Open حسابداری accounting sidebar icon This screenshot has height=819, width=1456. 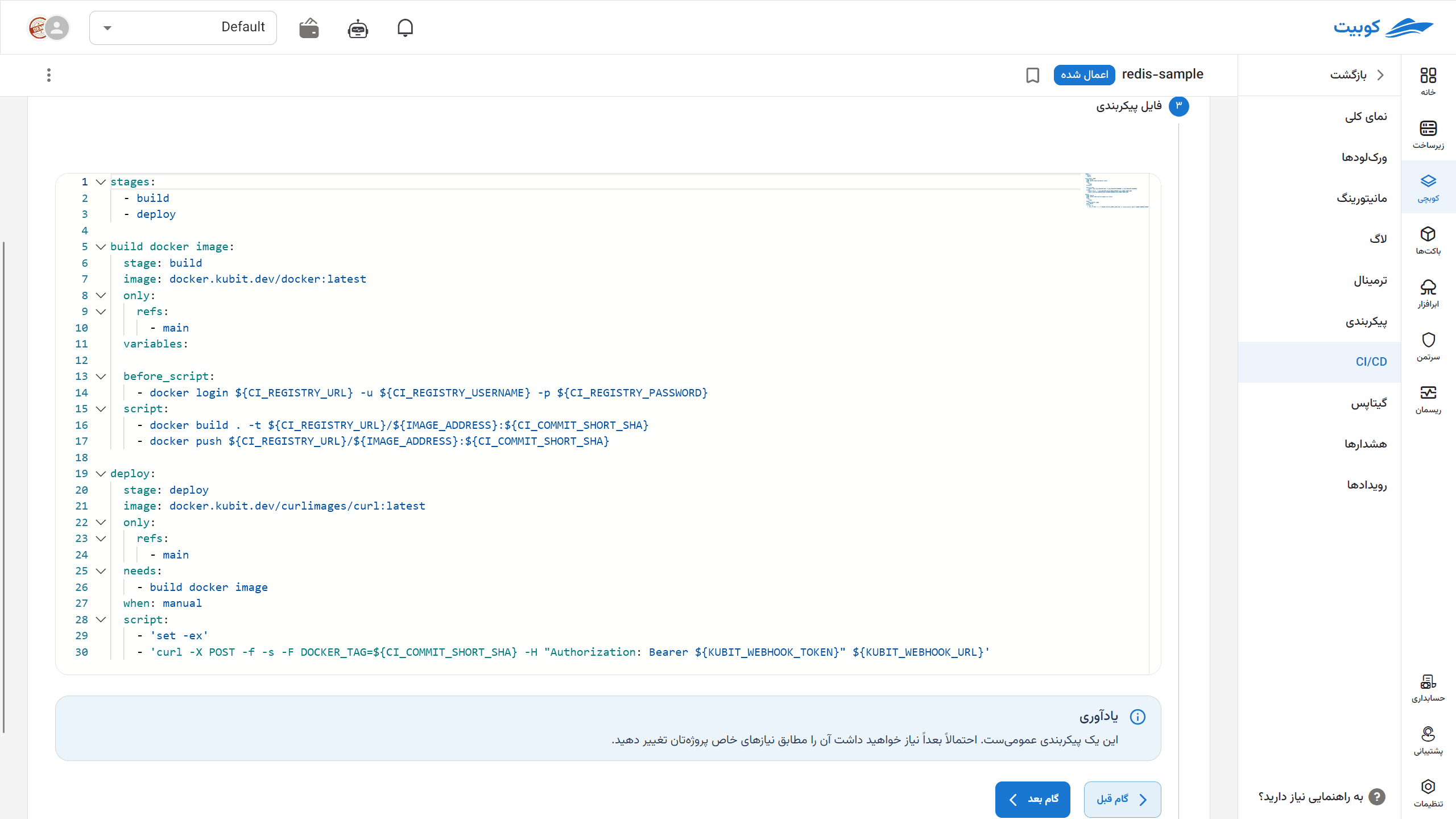(1428, 688)
